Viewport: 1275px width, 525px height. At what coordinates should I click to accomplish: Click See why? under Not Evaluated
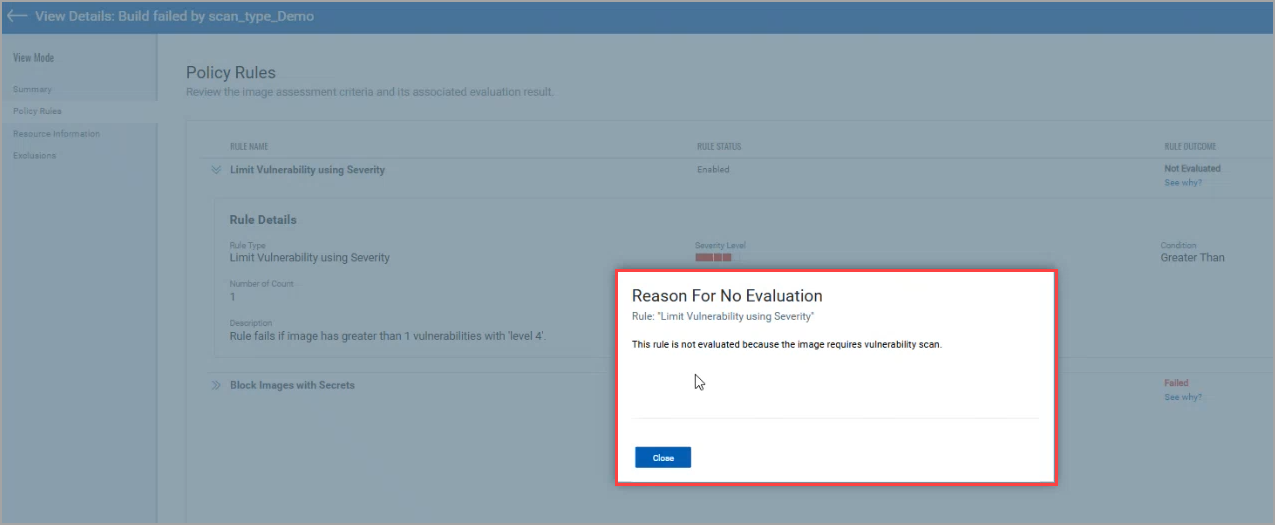[x=1183, y=183]
